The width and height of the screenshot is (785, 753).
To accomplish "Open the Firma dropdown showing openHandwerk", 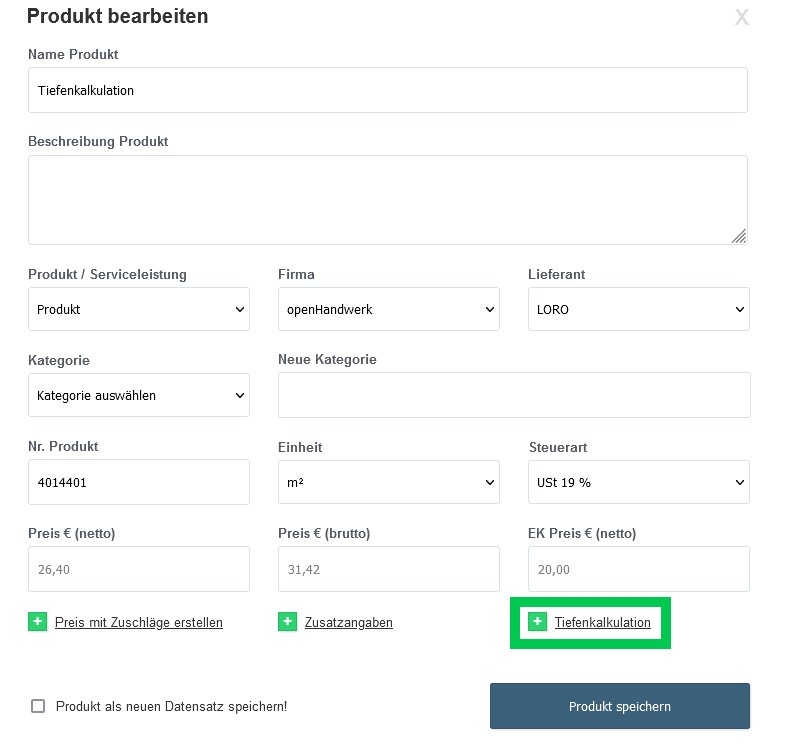I will (388, 309).
